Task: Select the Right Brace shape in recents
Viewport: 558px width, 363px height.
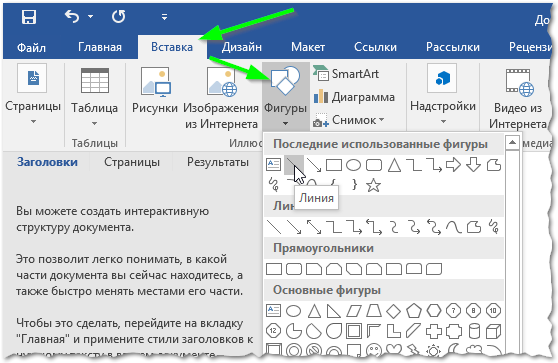Action: click(x=354, y=184)
